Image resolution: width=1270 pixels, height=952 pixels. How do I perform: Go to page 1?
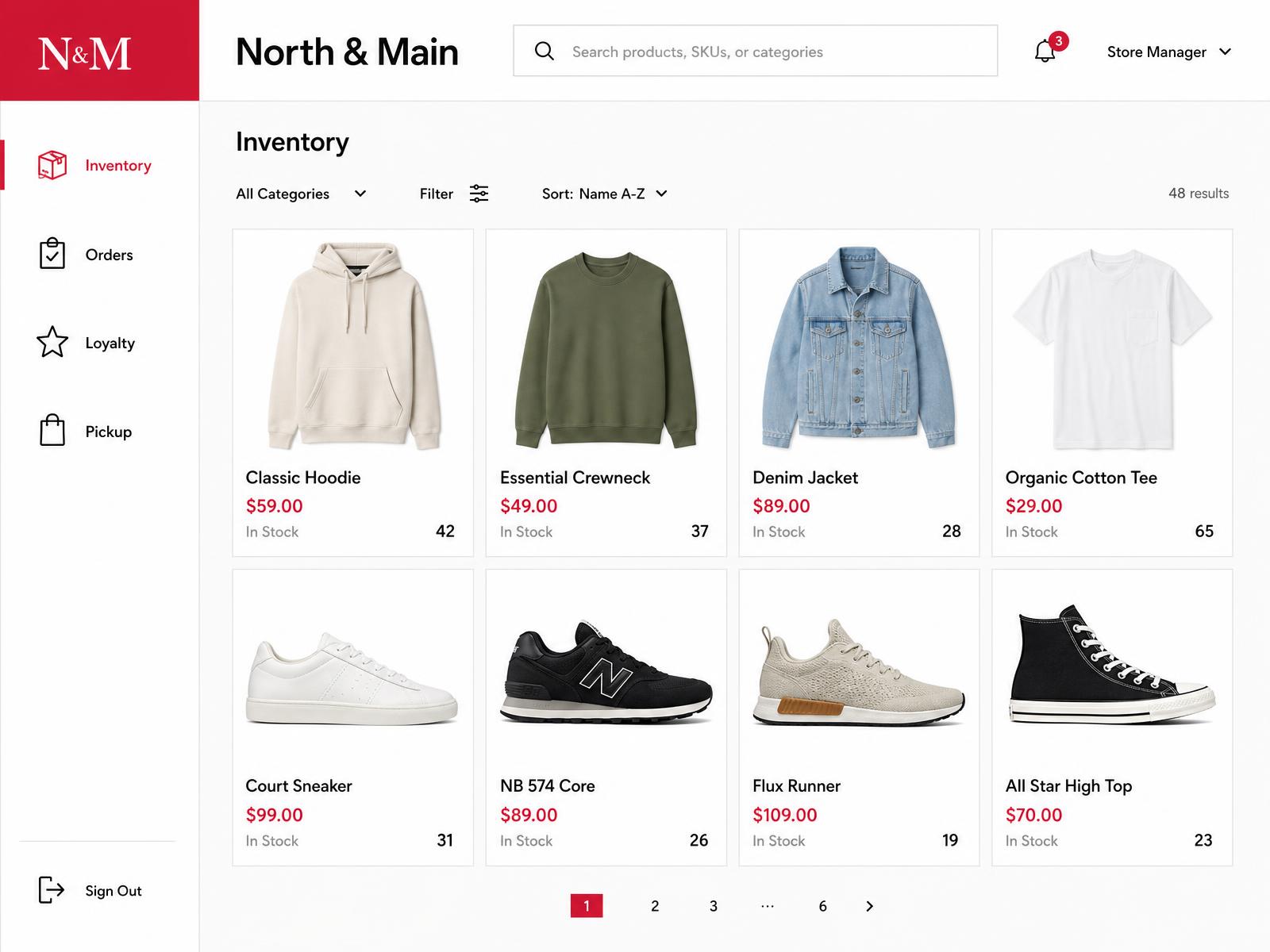tap(587, 906)
